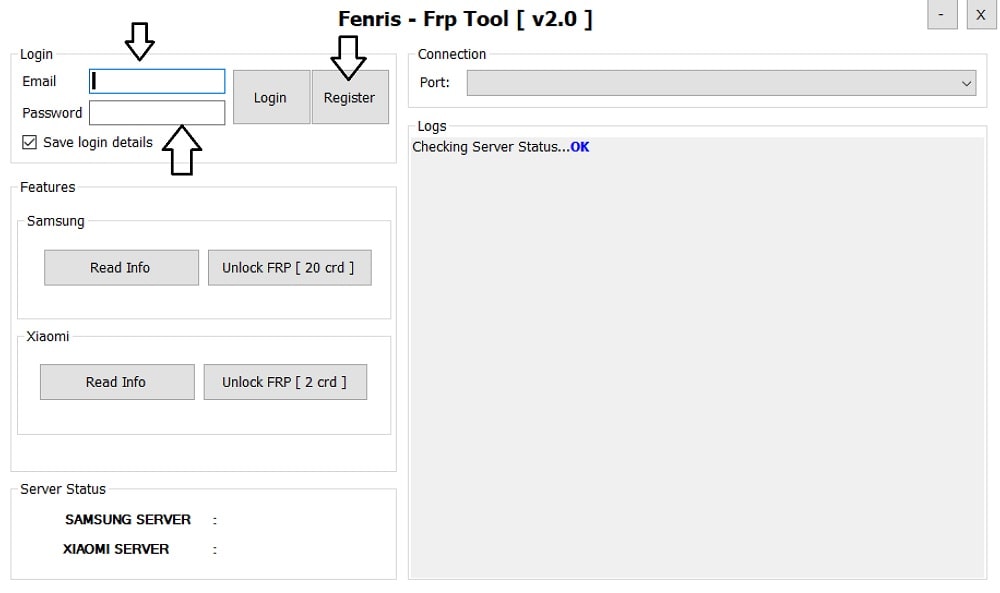
Task: Close the Fenris Frp Tool window
Action: tap(981, 15)
